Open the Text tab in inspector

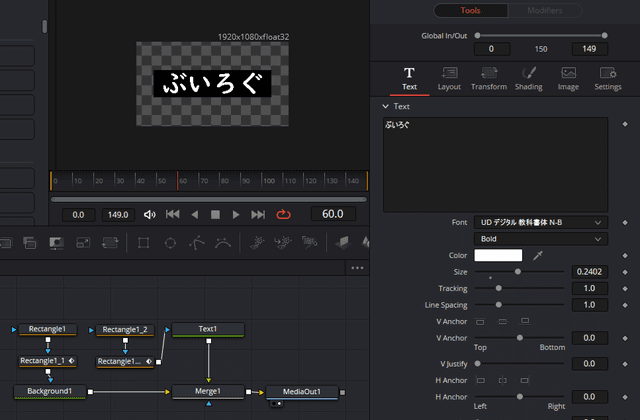tap(409, 79)
